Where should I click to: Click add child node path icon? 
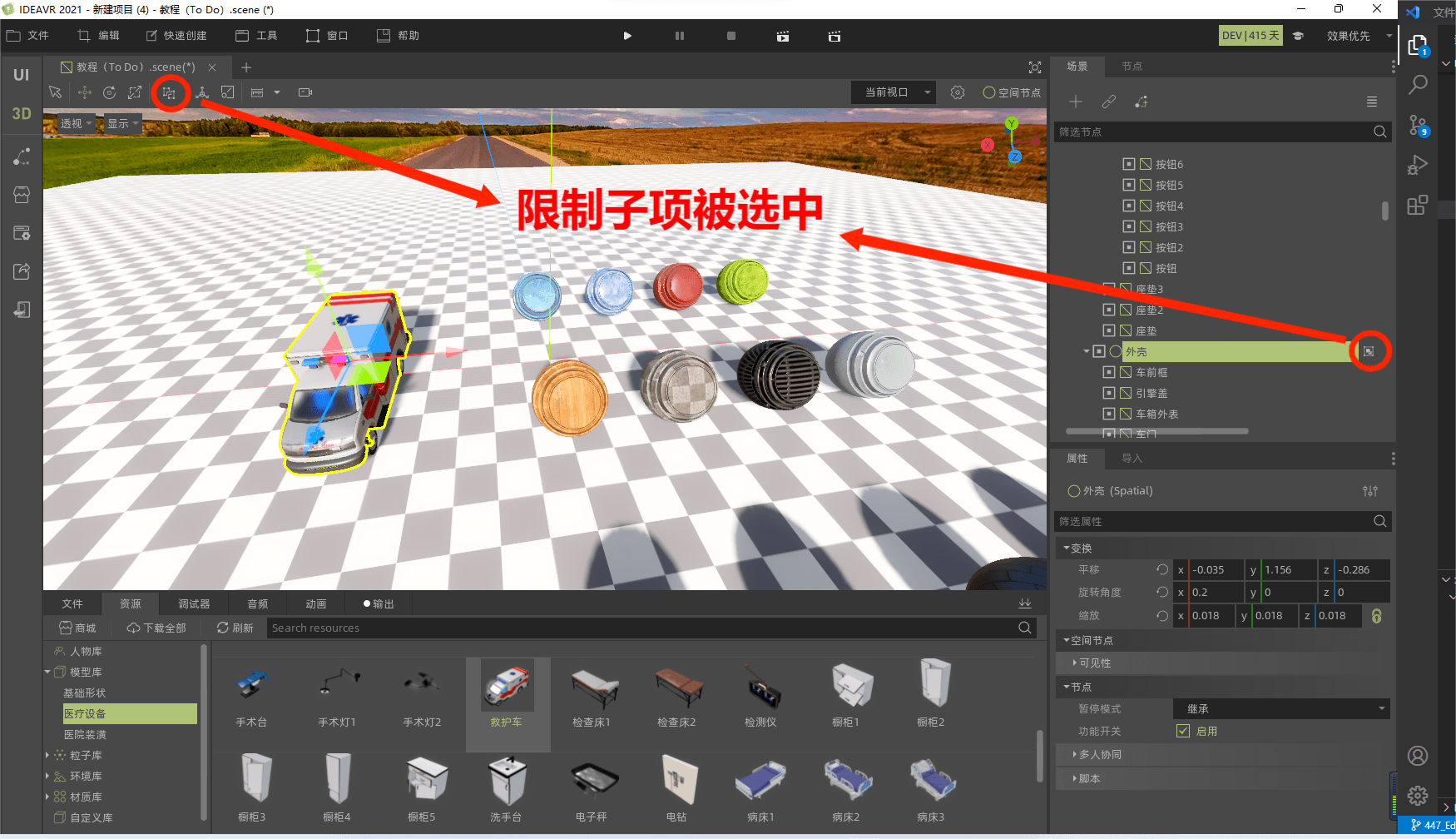(x=1142, y=102)
